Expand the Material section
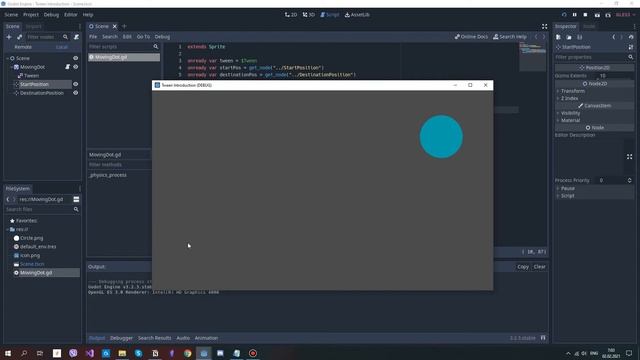Screen dimensions: 640x360 (570, 120)
